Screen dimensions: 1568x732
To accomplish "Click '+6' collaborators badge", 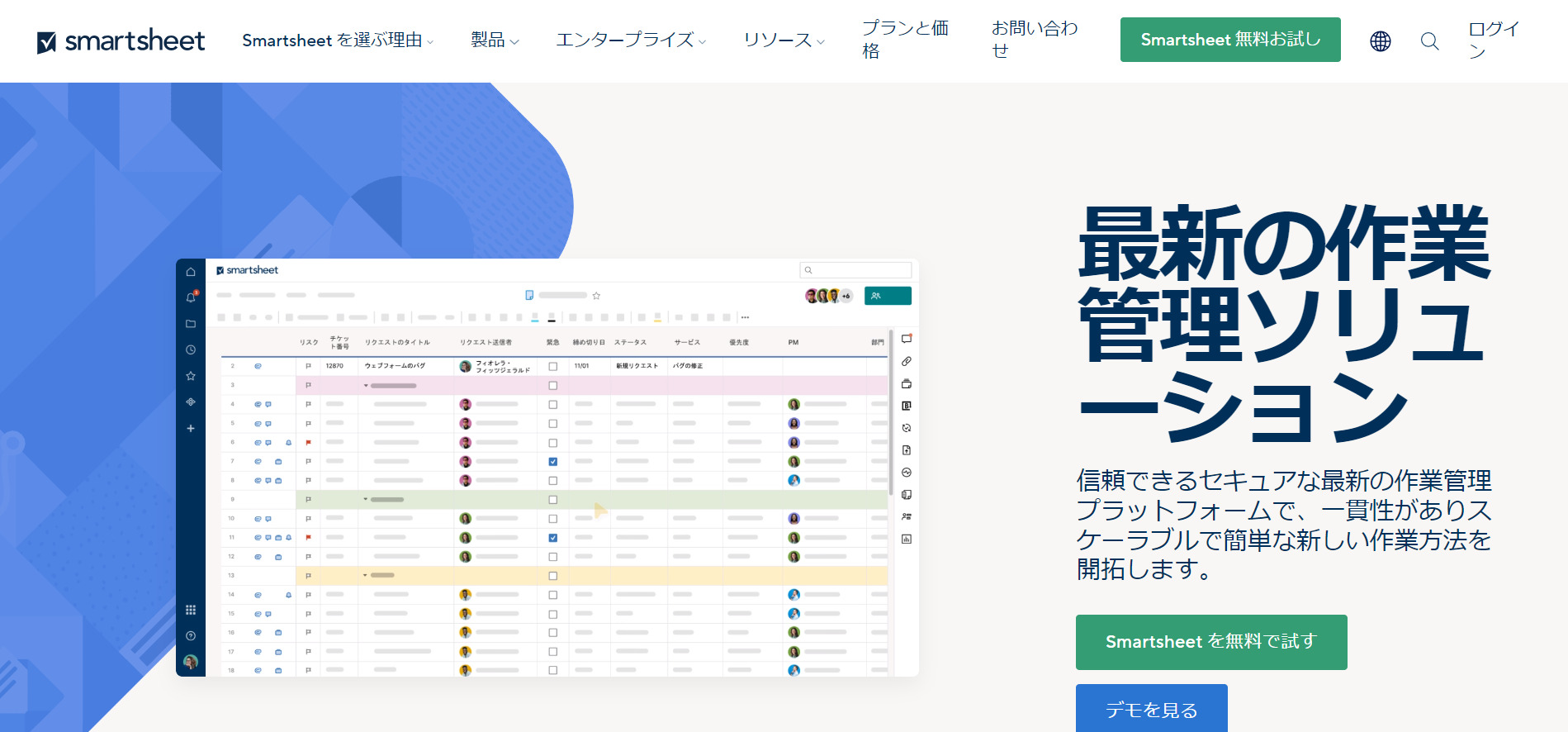I will click(x=846, y=296).
